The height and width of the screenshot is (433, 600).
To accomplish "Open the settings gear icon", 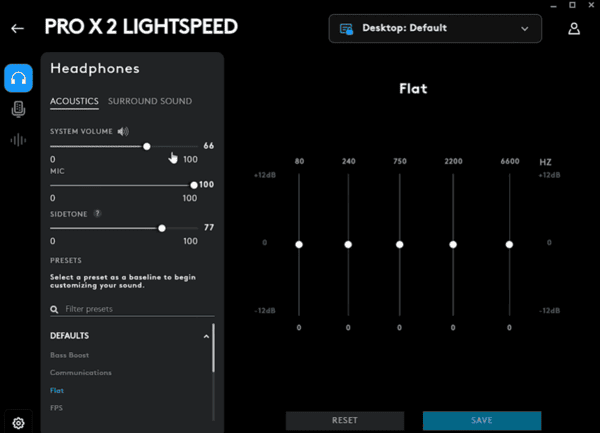I will pos(18,422).
